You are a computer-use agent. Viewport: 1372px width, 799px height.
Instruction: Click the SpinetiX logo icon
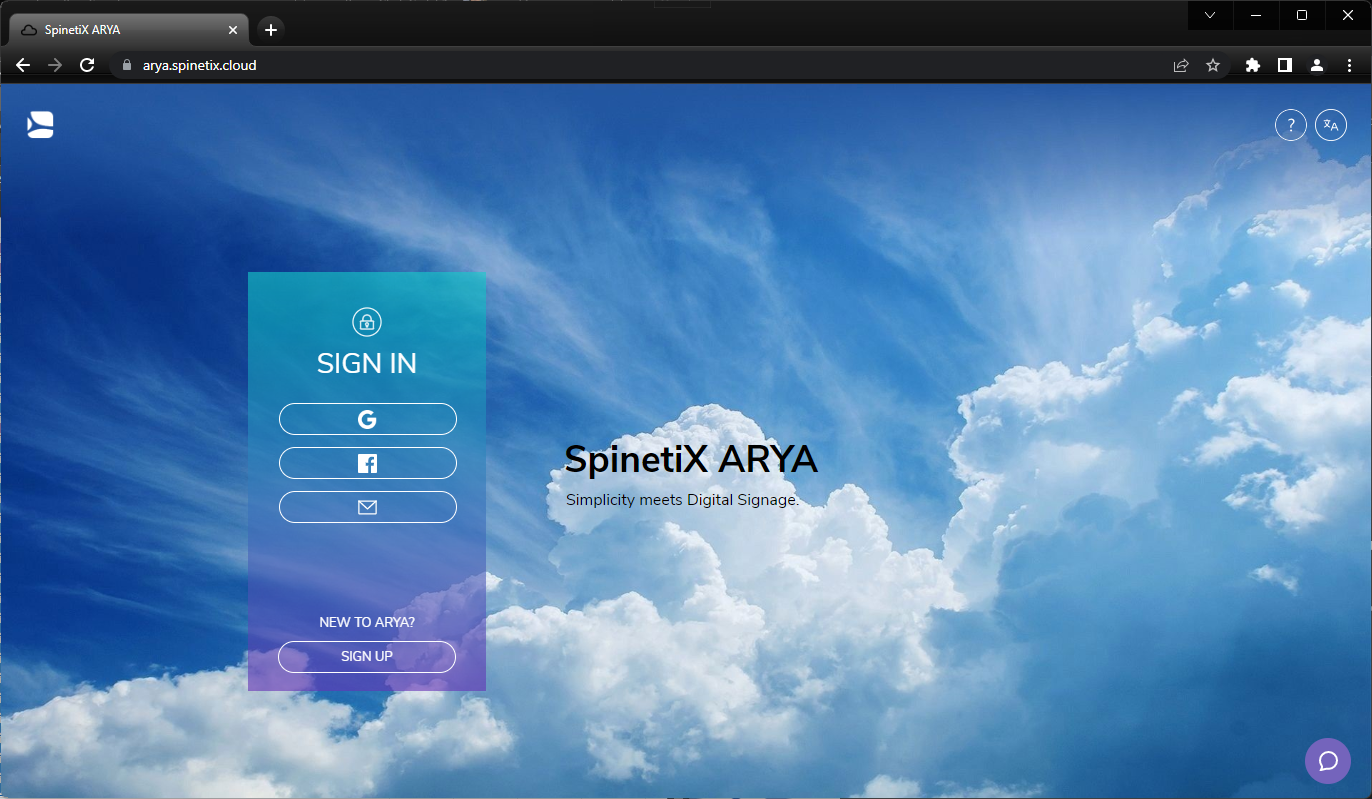pyautogui.click(x=40, y=125)
